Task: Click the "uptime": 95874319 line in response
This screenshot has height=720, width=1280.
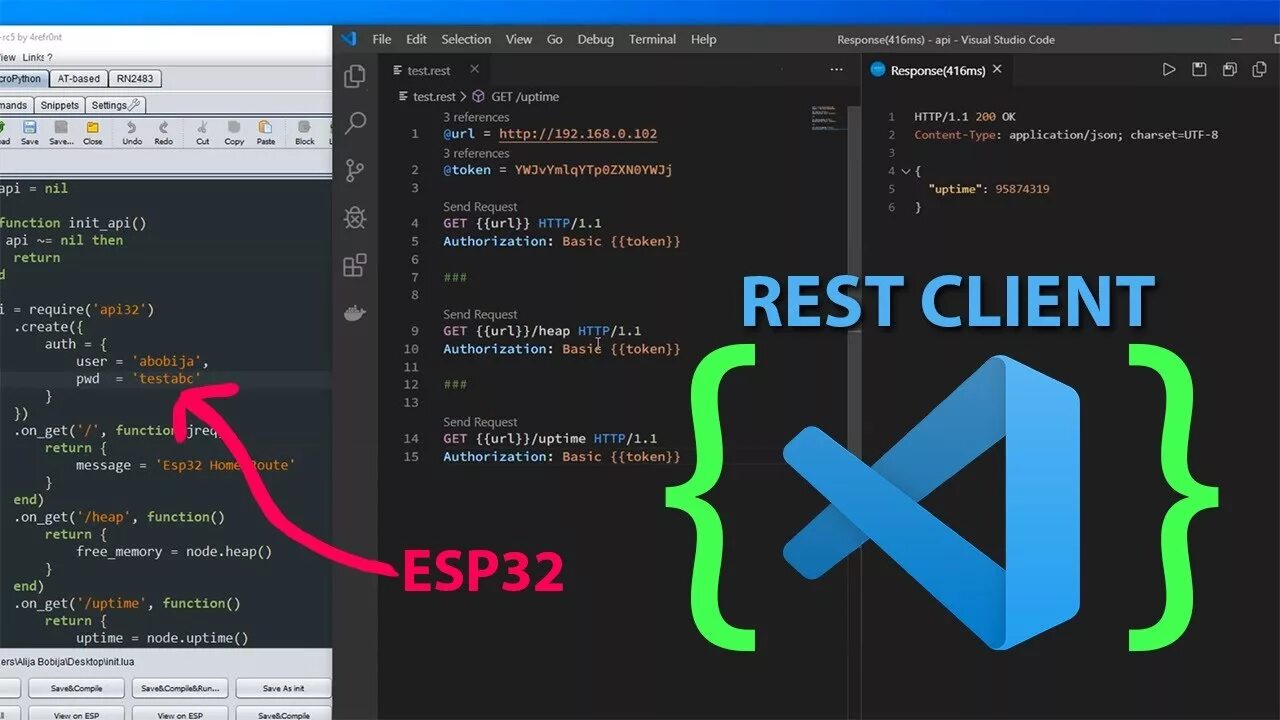Action: coord(988,189)
